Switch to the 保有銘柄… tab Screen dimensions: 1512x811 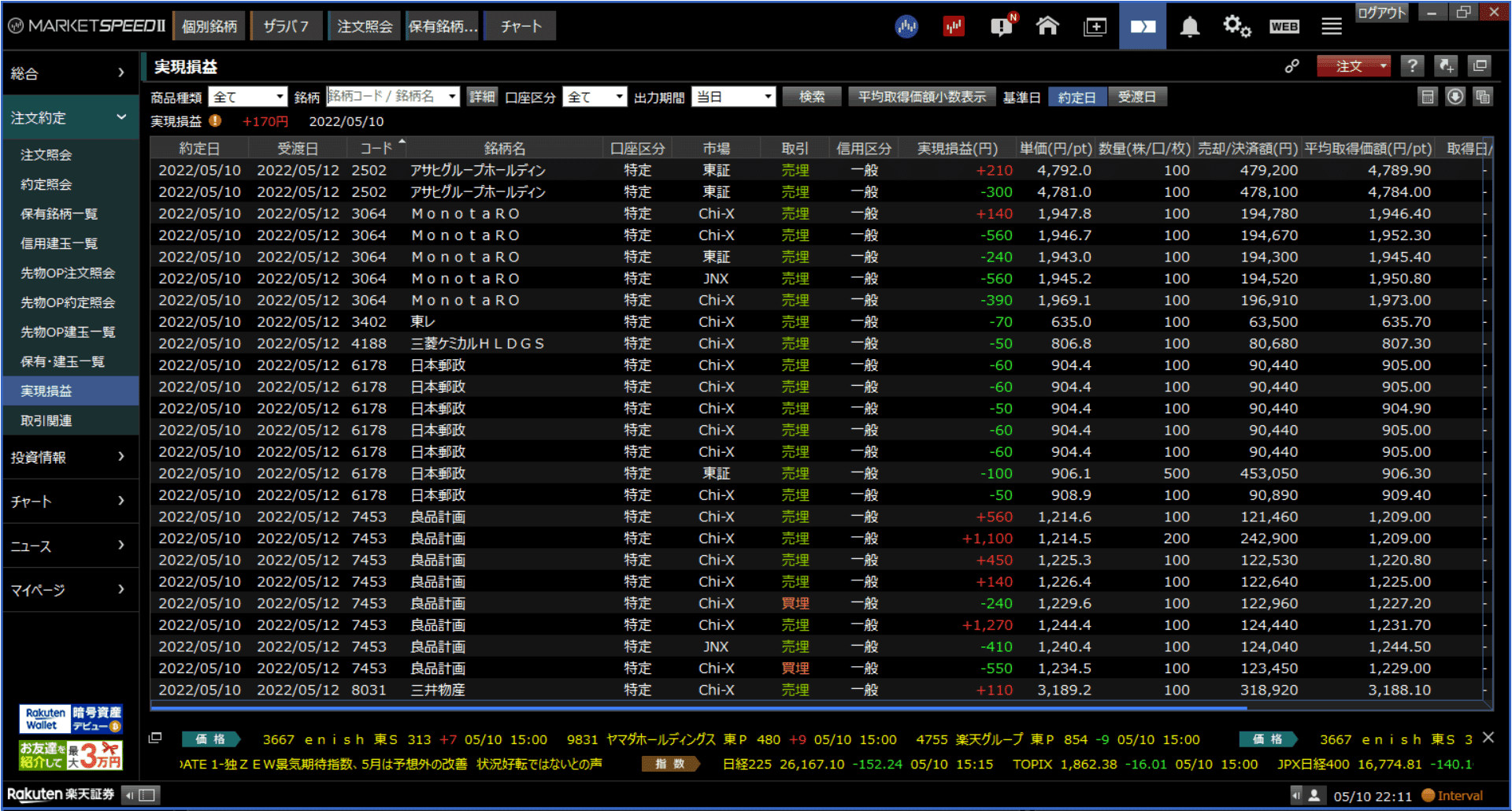click(443, 26)
